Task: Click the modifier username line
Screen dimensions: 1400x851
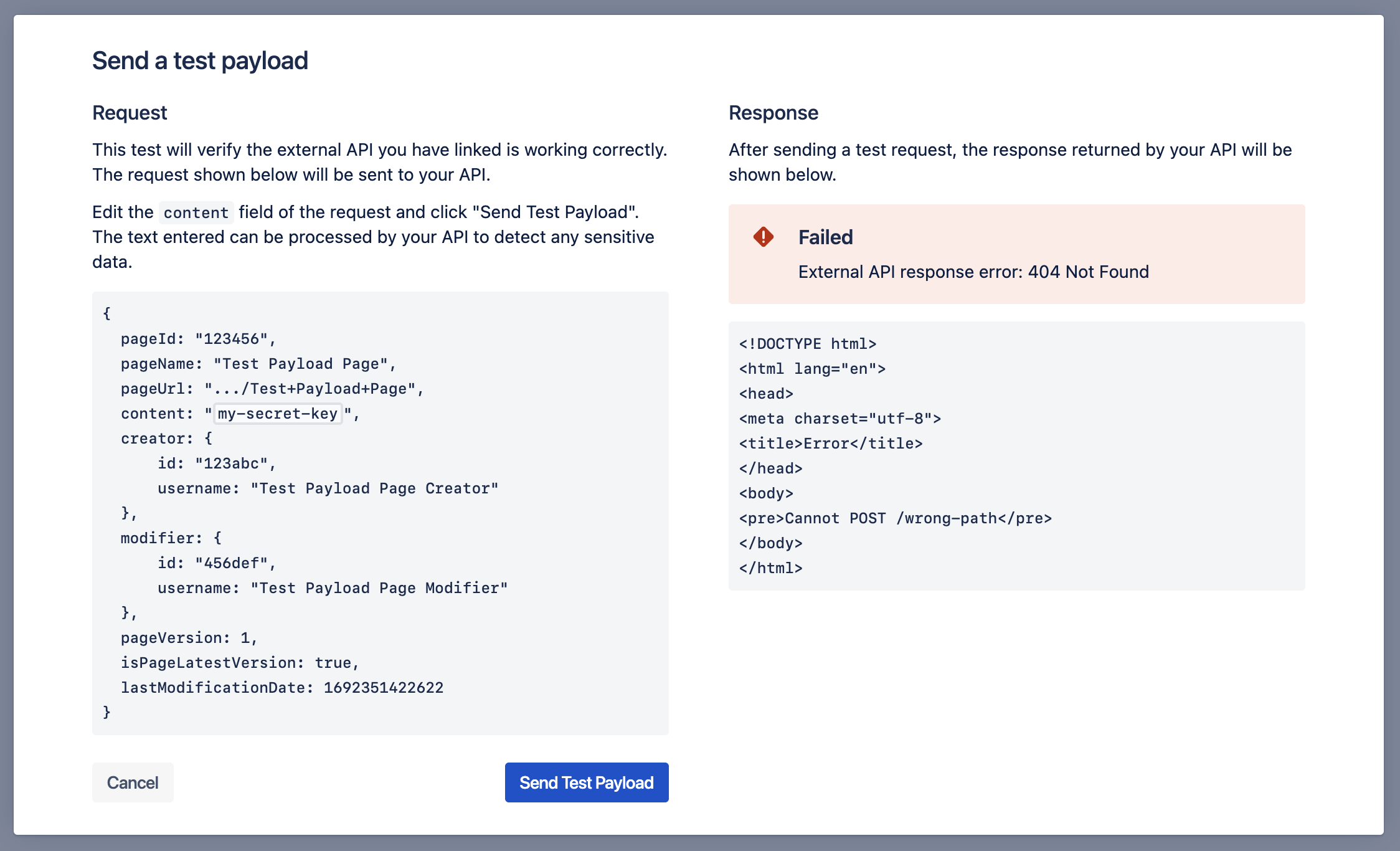Action: coord(333,588)
